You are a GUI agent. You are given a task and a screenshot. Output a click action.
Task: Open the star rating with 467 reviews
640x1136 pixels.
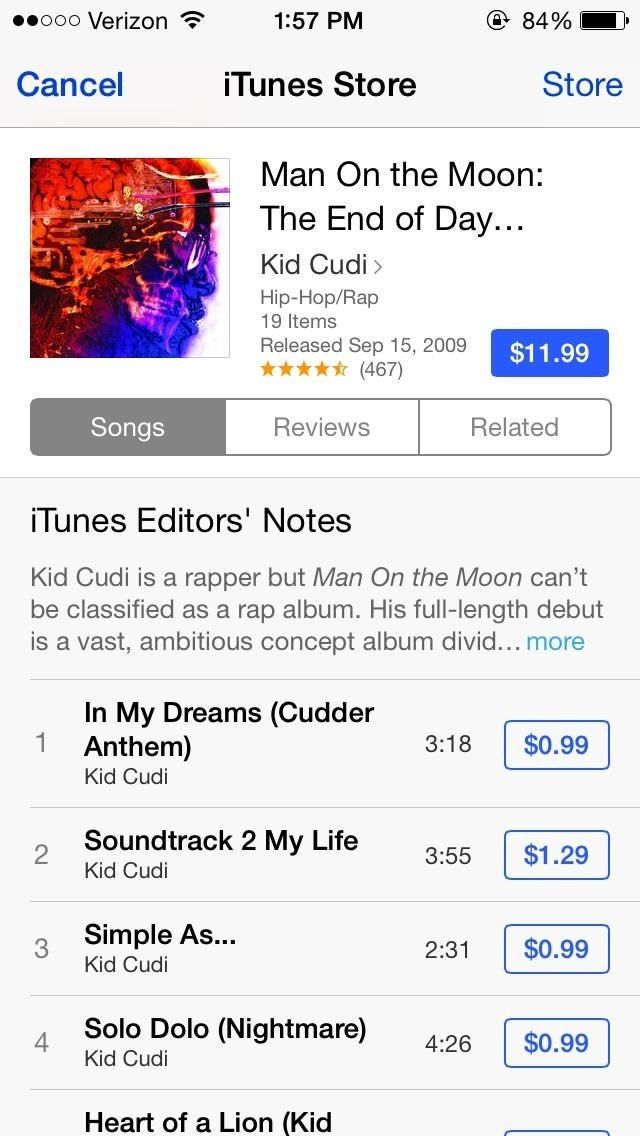click(331, 369)
